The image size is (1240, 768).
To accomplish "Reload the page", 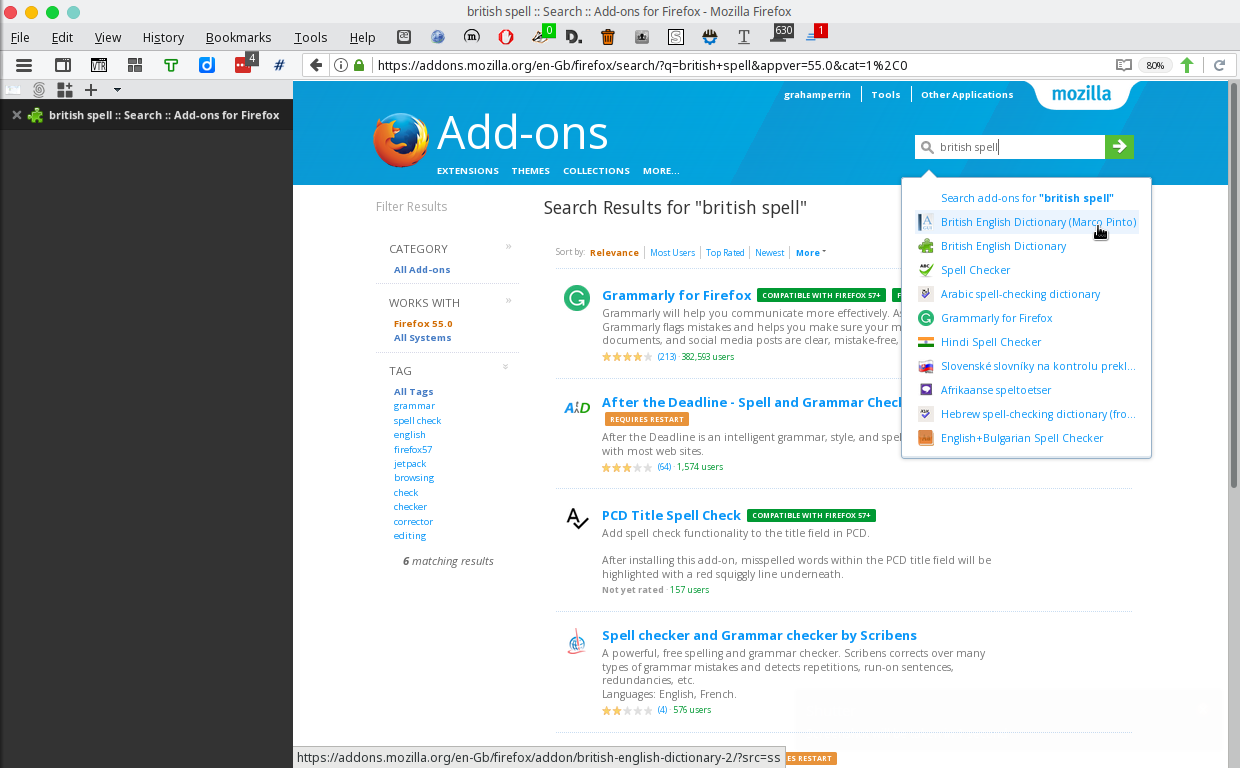I will [1219, 65].
